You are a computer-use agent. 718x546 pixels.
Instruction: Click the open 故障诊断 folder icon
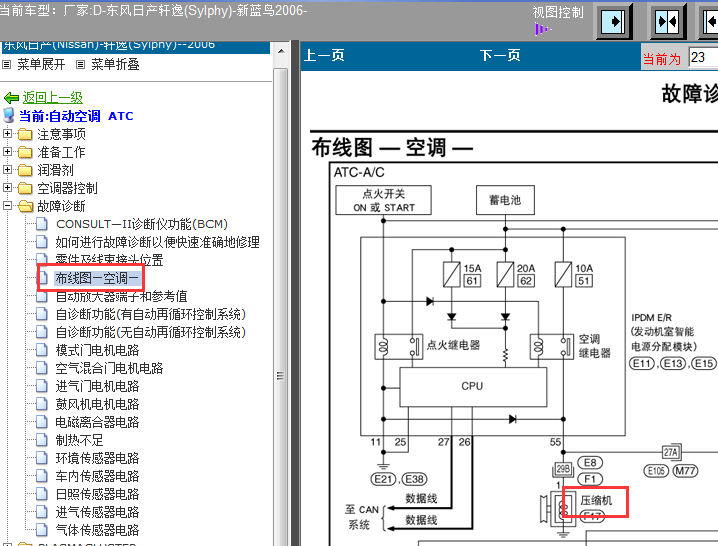tap(26, 206)
